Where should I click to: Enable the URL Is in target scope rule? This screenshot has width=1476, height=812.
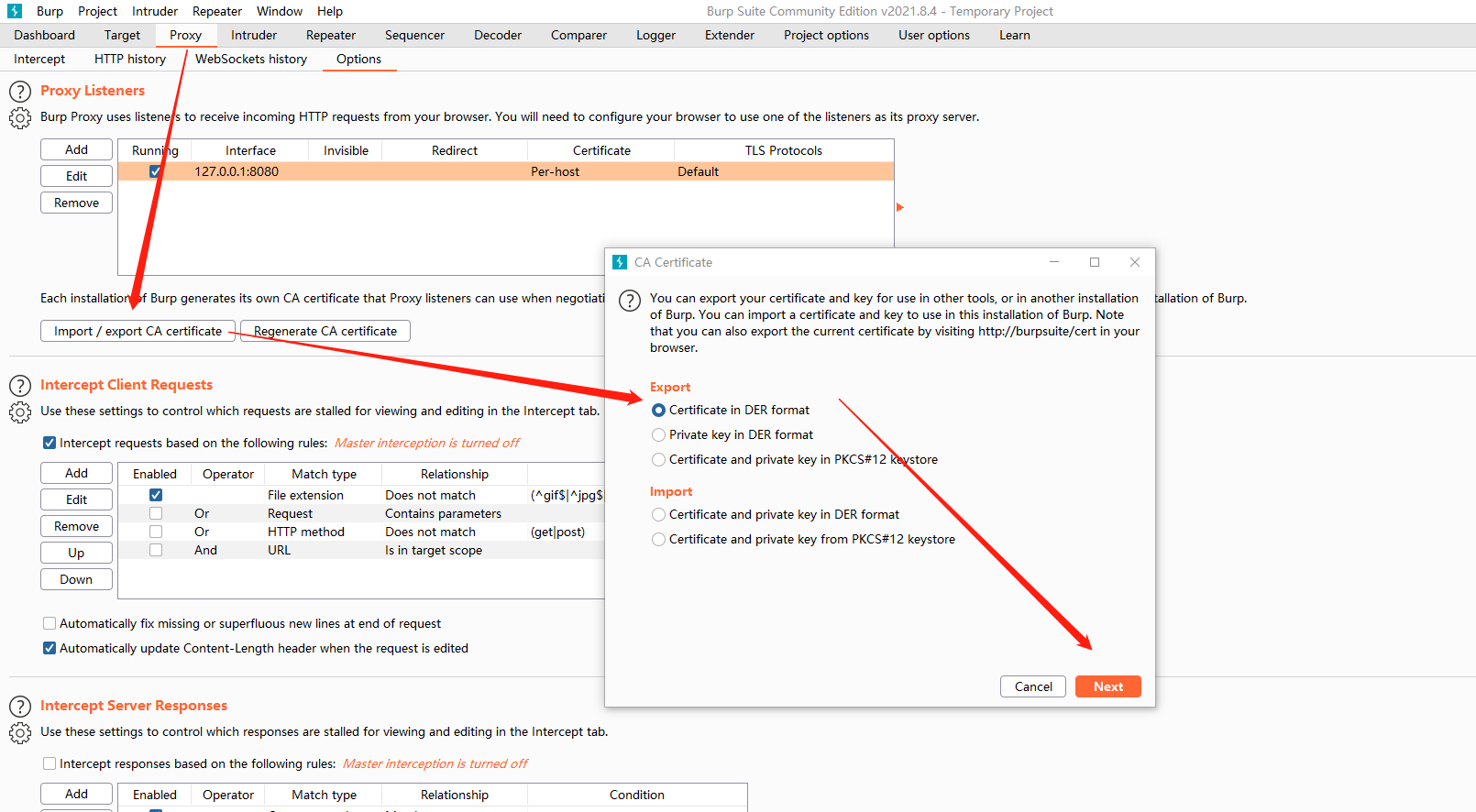(x=156, y=550)
